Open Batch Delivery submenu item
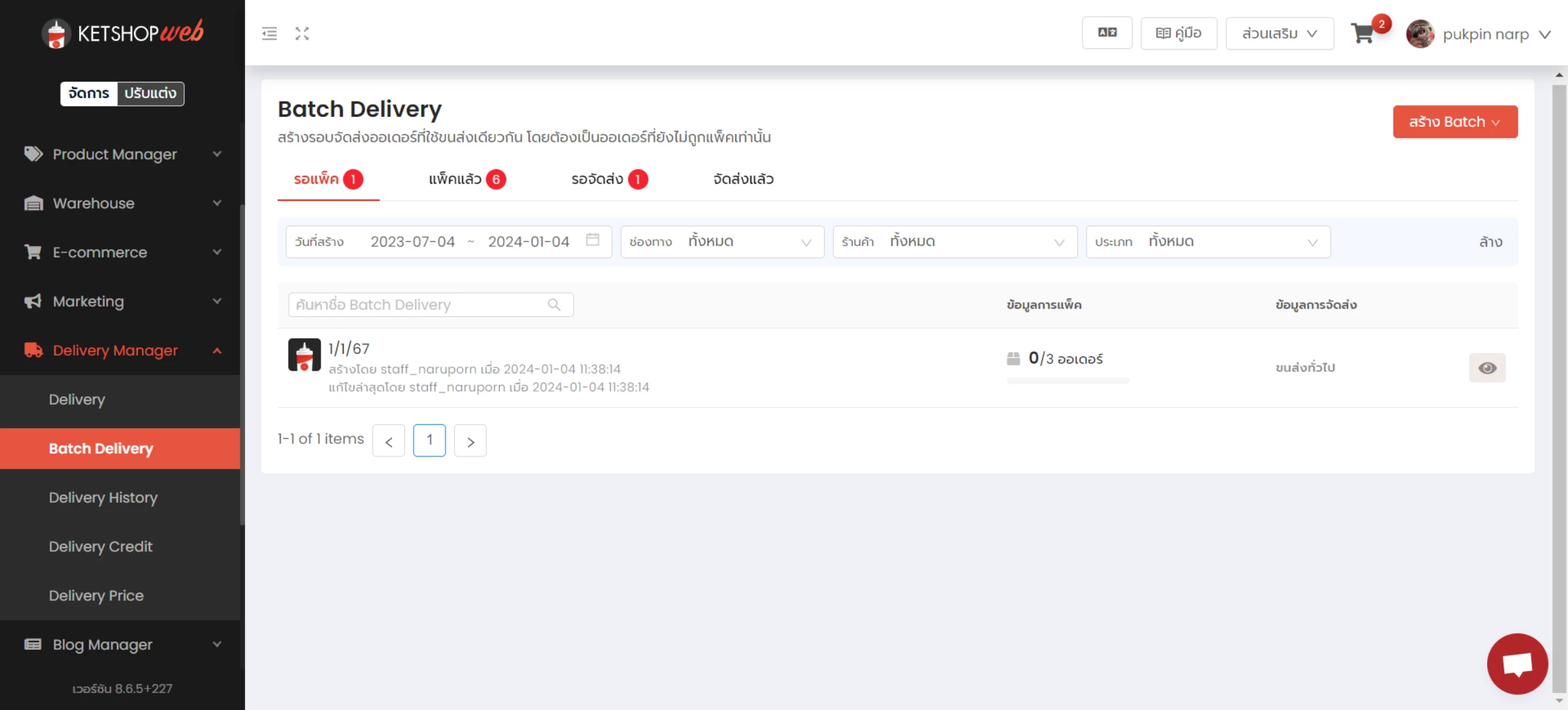Screen dimensions: 1568x710 pyautogui.click(x=120, y=448)
